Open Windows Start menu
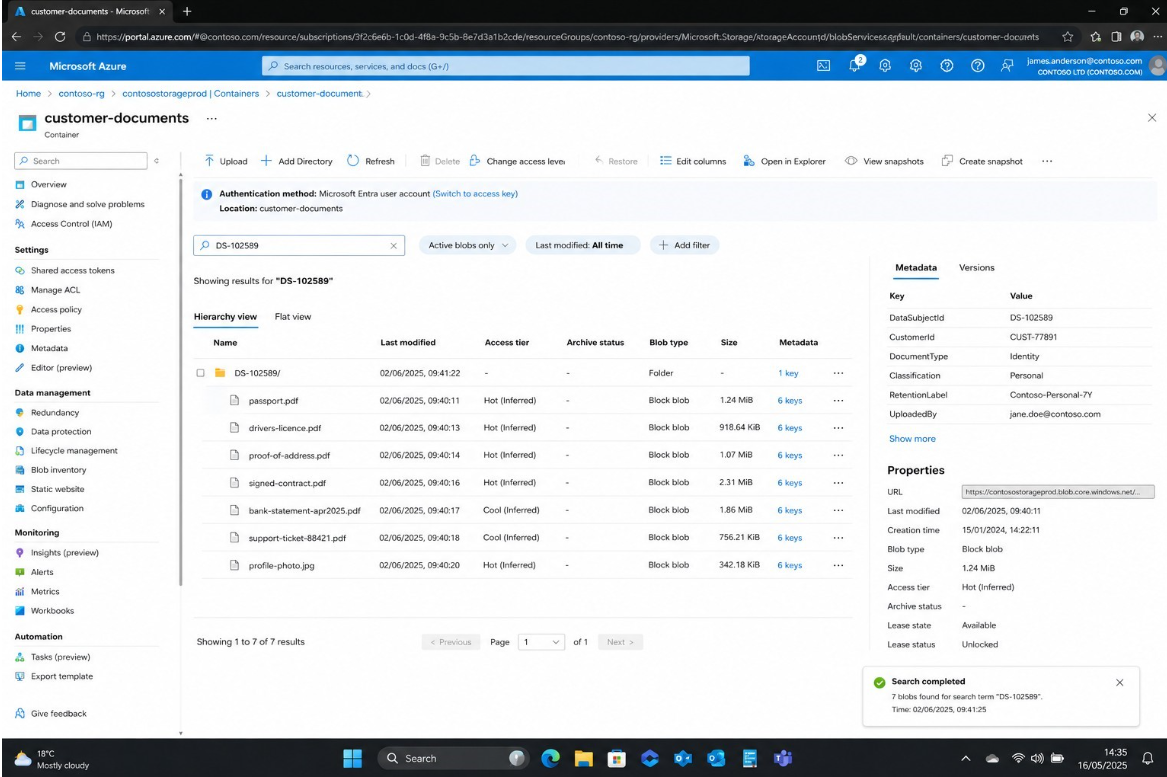 point(352,758)
